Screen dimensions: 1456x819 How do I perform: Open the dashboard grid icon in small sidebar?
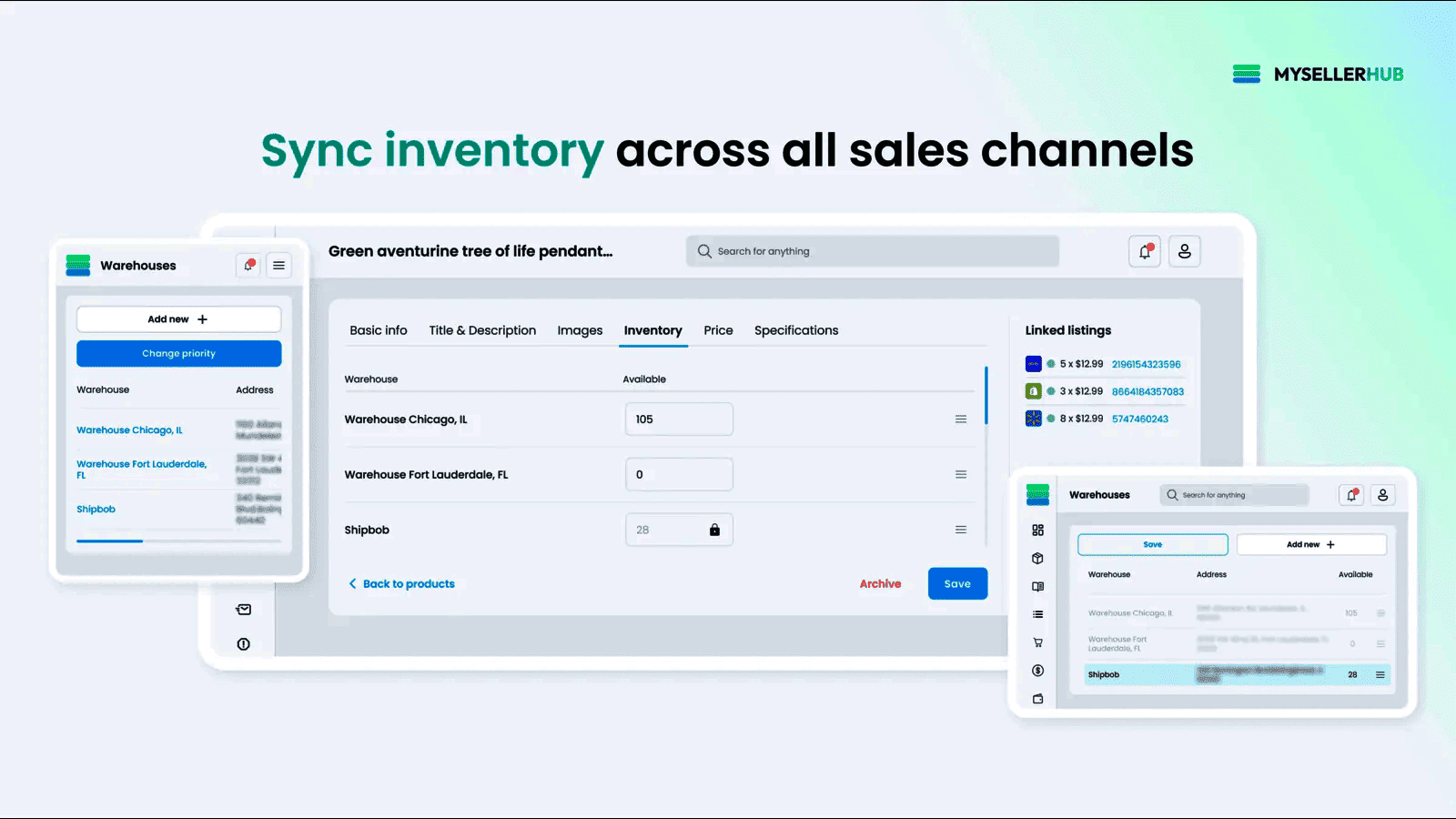click(1038, 531)
